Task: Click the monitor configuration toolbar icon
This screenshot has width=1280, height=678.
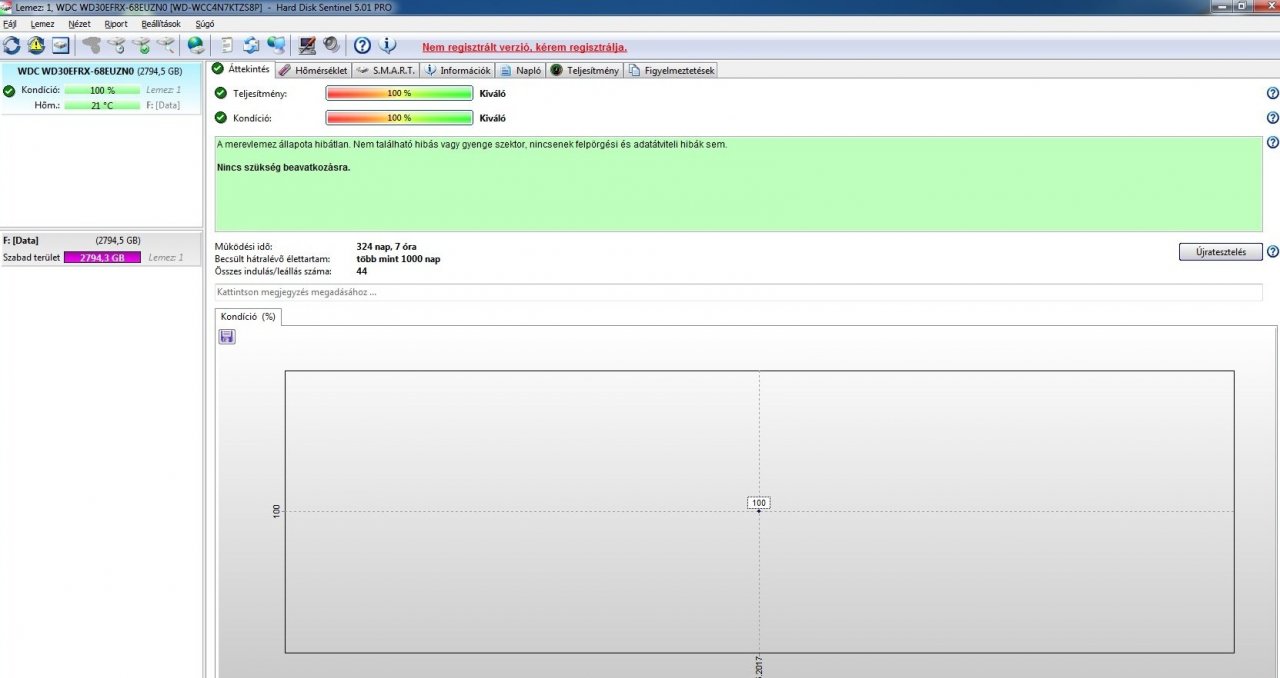Action: 308,45
